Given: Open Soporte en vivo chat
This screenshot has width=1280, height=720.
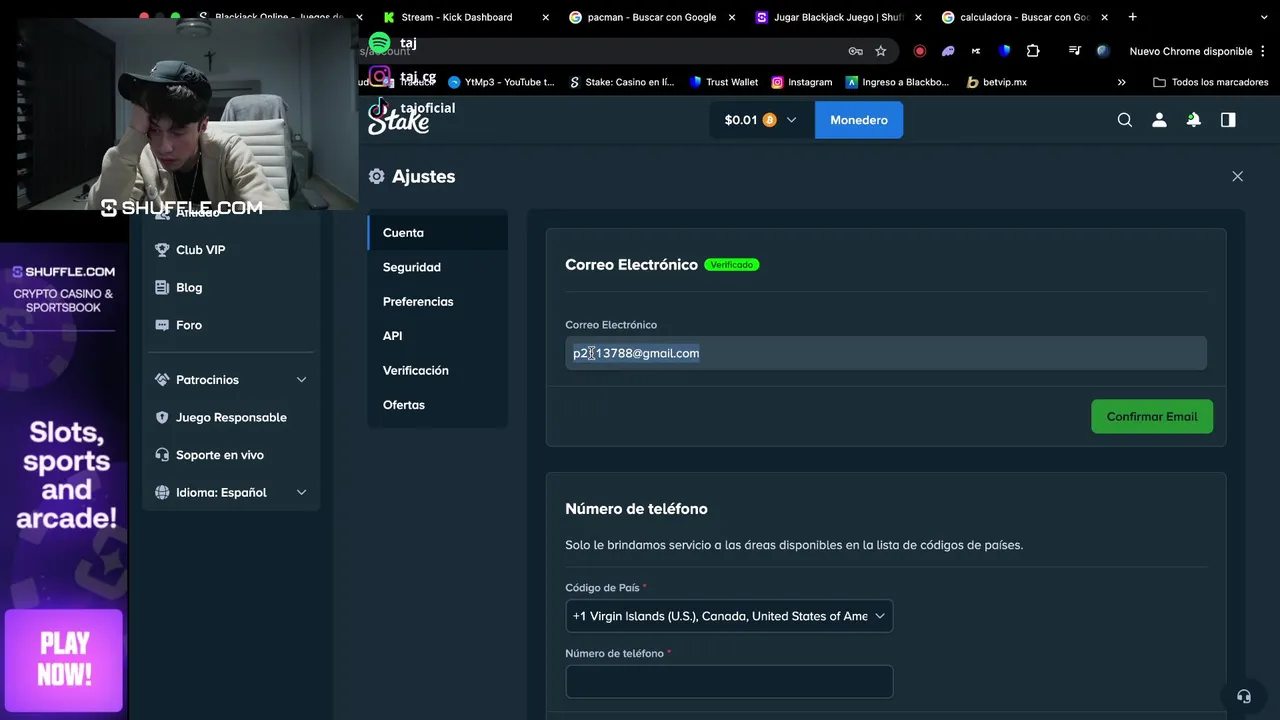Looking at the screenshot, I should 231,455.
